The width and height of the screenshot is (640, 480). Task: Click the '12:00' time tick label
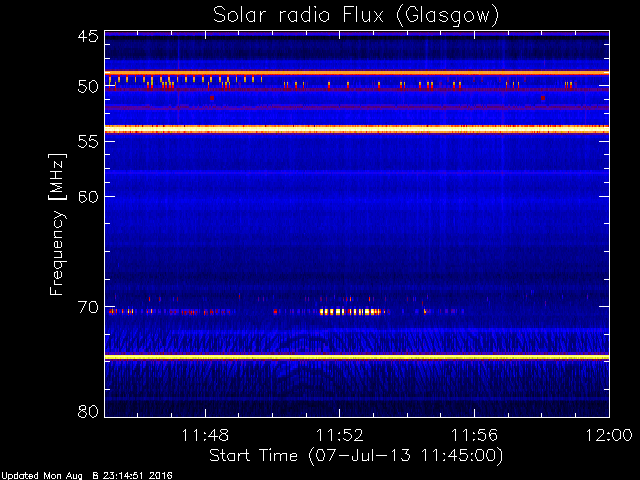[x=609, y=435]
